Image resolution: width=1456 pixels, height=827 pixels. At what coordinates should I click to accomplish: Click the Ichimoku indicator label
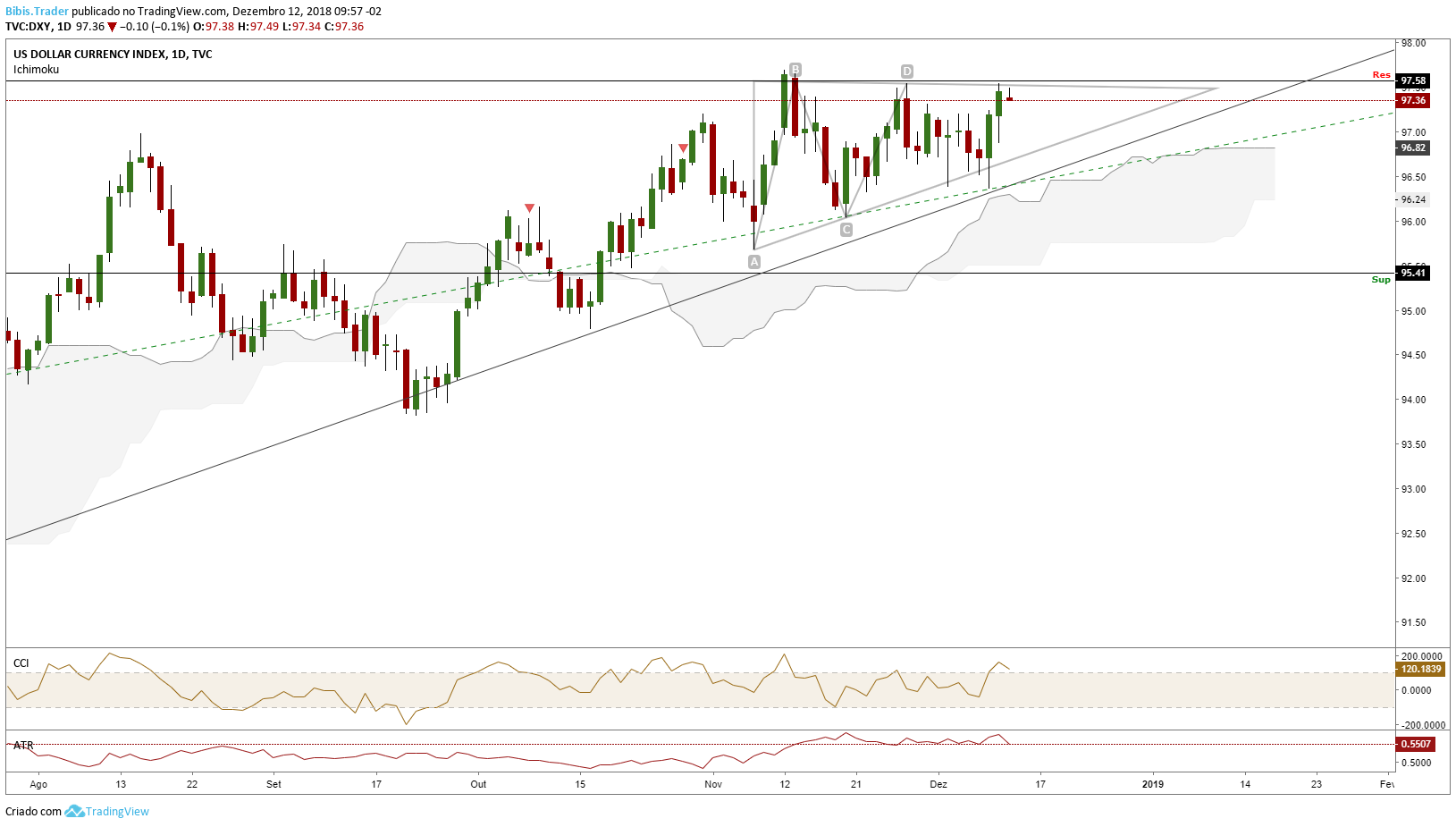click(37, 69)
